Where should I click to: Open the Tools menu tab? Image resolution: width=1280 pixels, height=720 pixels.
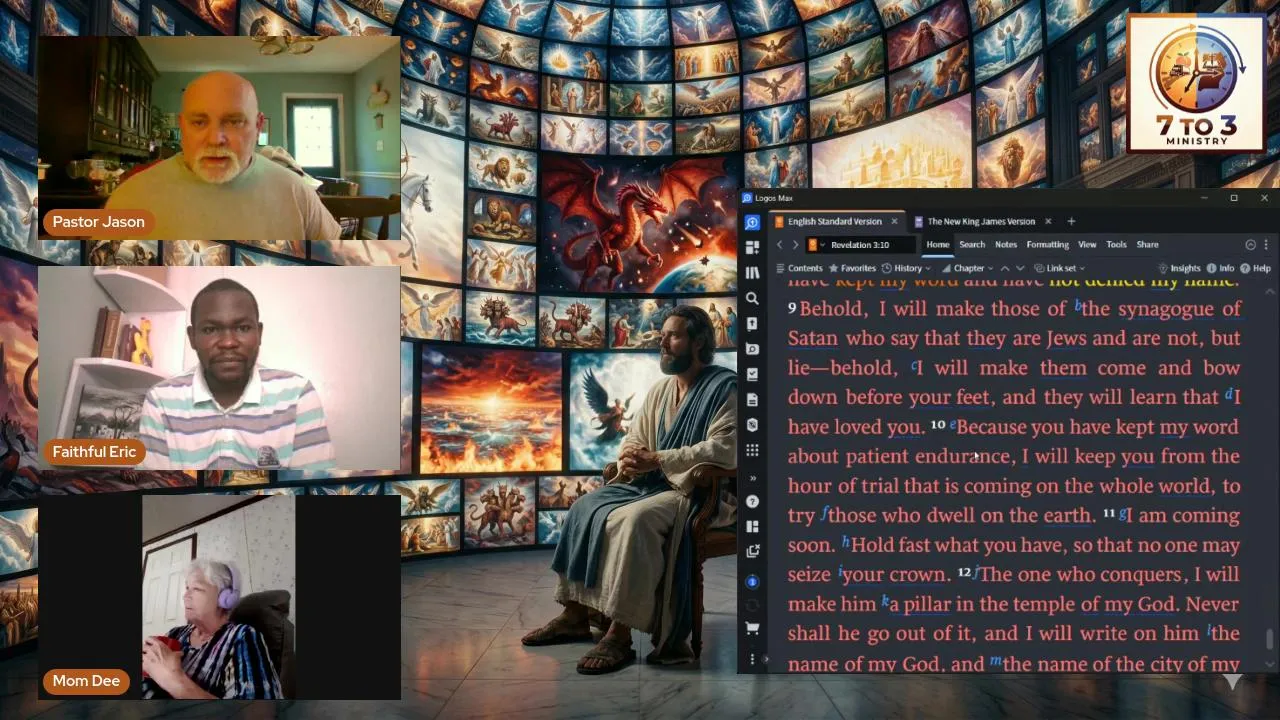(1116, 245)
